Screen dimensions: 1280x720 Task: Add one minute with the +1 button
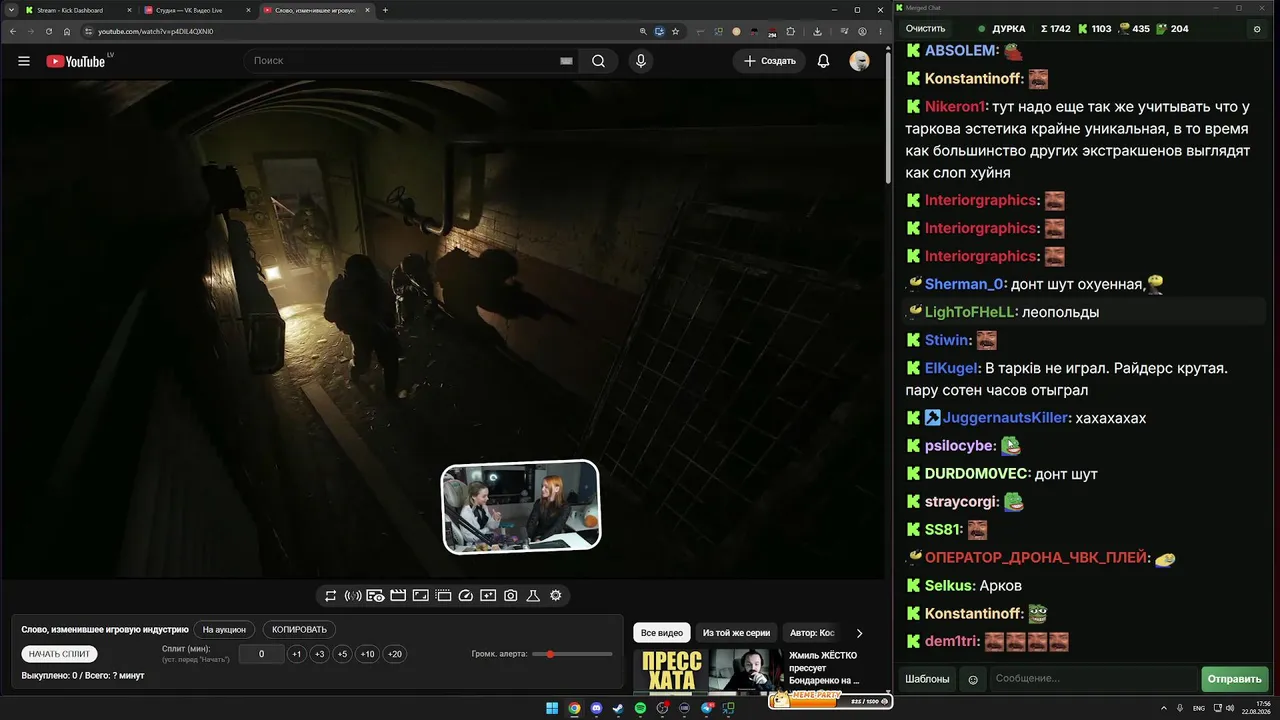coord(297,654)
